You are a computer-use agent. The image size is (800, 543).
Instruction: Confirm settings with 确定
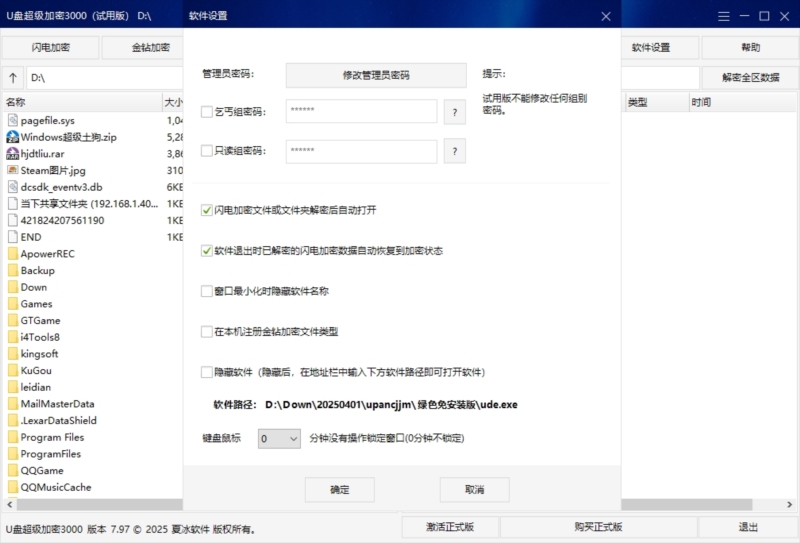coord(340,489)
